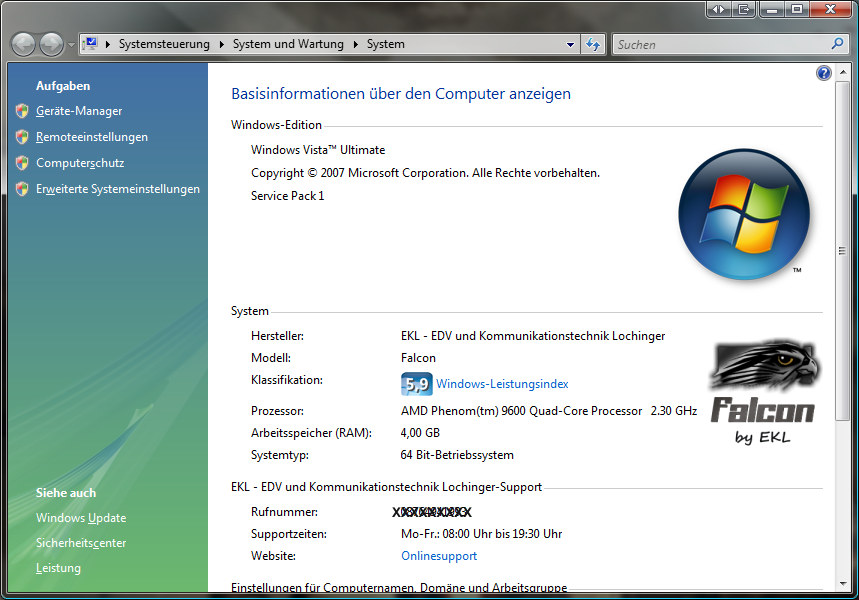
Task: Open the address bar history dropdown
Action: coord(570,44)
